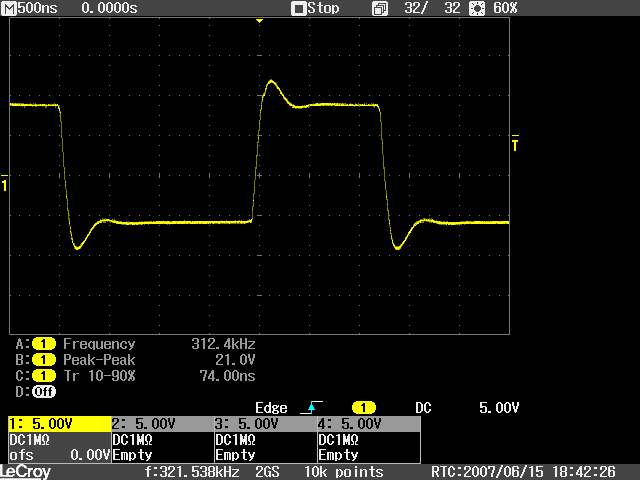640x480 pixels.
Task: Select the 5.00V trigger level value
Action: coord(499,408)
